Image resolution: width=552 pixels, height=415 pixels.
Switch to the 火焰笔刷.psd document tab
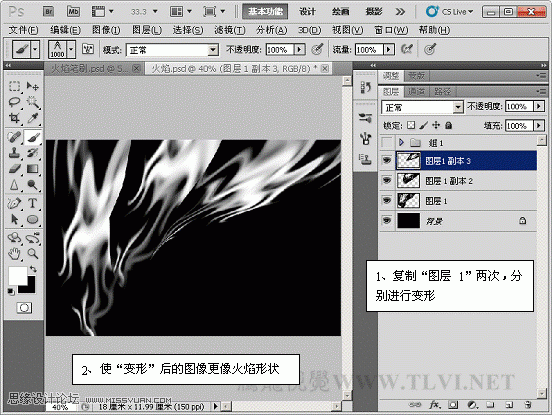point(95,68)
